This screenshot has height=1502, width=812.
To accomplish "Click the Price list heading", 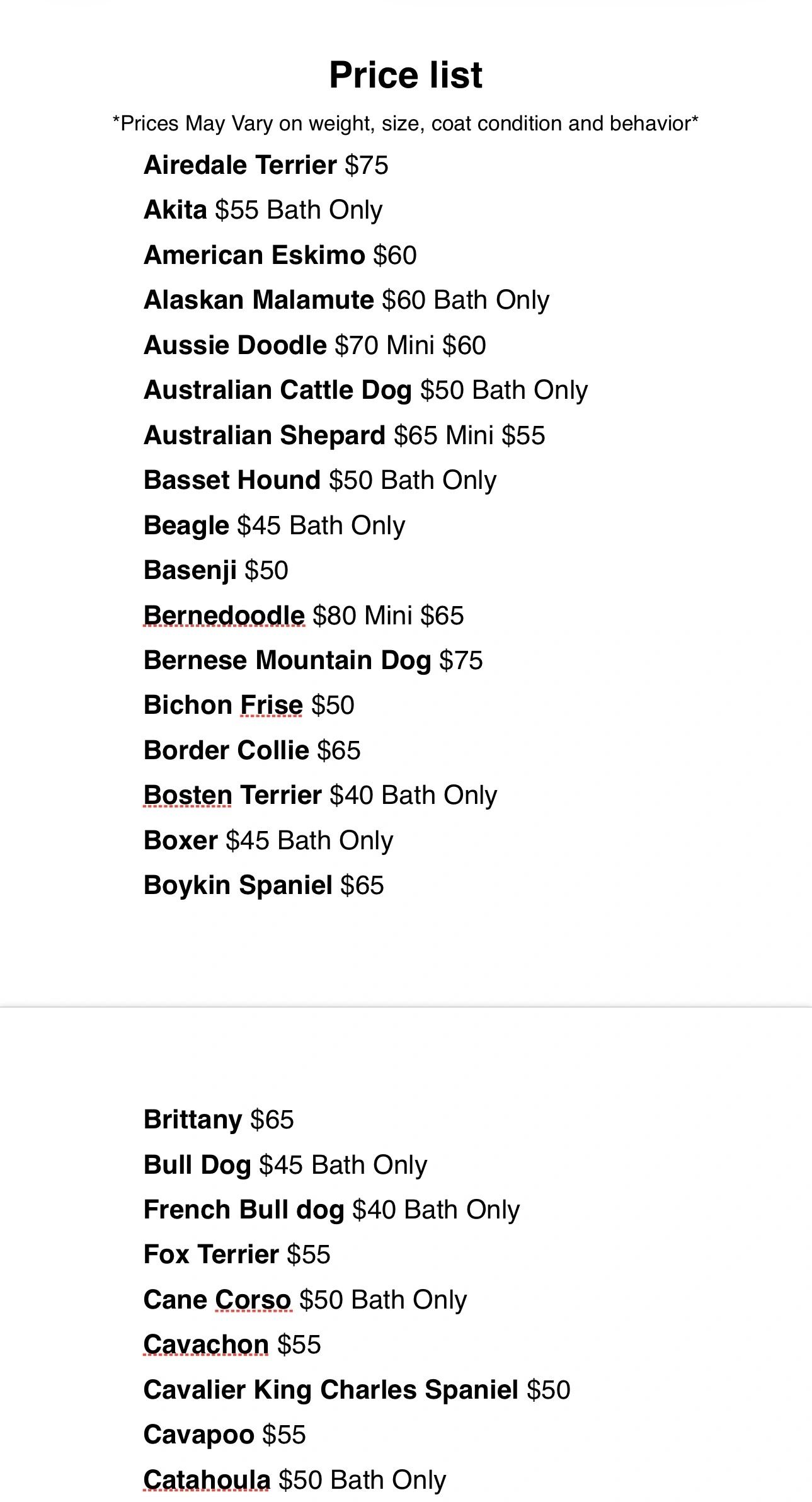I will point(406,76).
